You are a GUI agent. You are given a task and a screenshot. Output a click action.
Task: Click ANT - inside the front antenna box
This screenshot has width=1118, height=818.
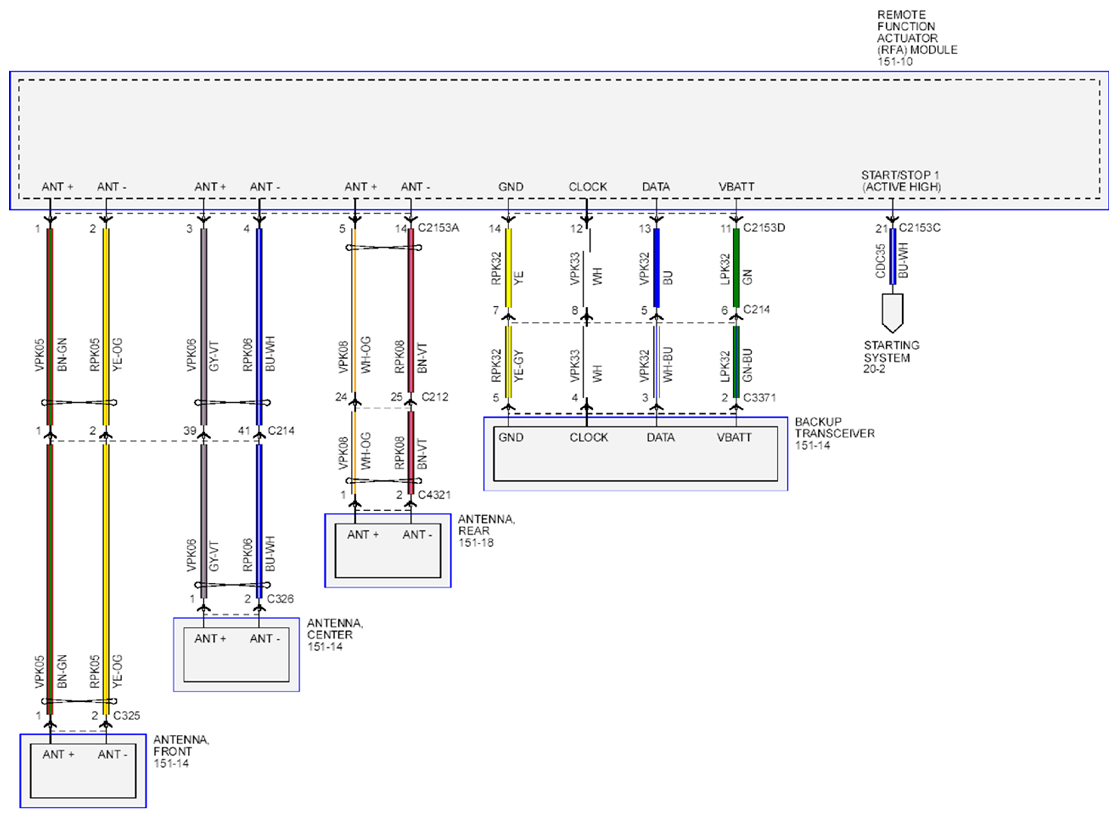113,754
